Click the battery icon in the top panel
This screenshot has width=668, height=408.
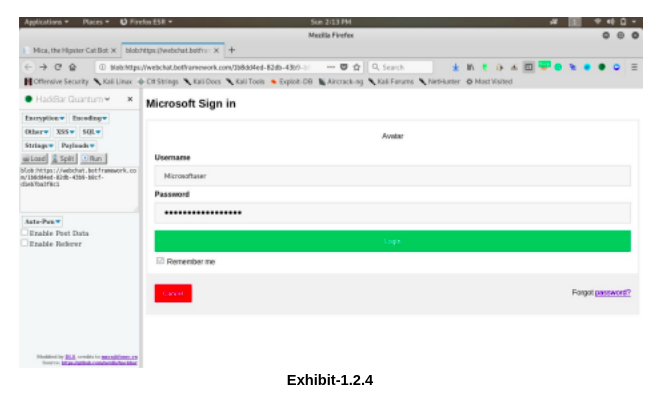pos(623,22)
